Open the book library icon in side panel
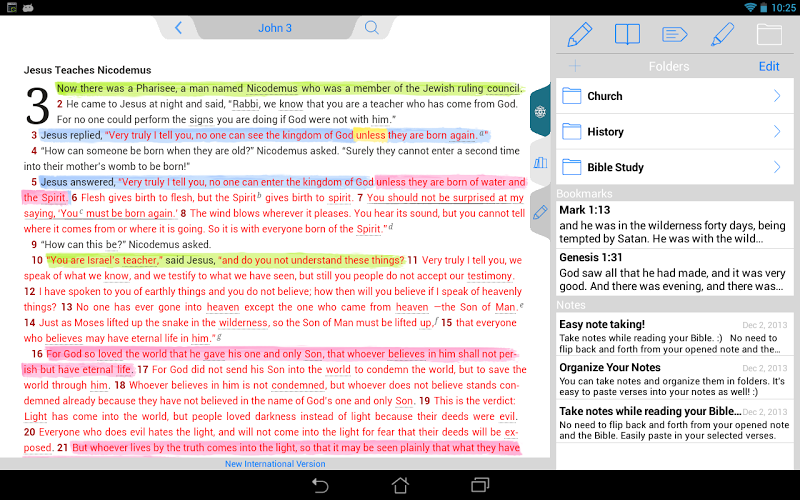The height and width of the screenshot is (500, 800). pyautogui.click(x=627, y=35)
